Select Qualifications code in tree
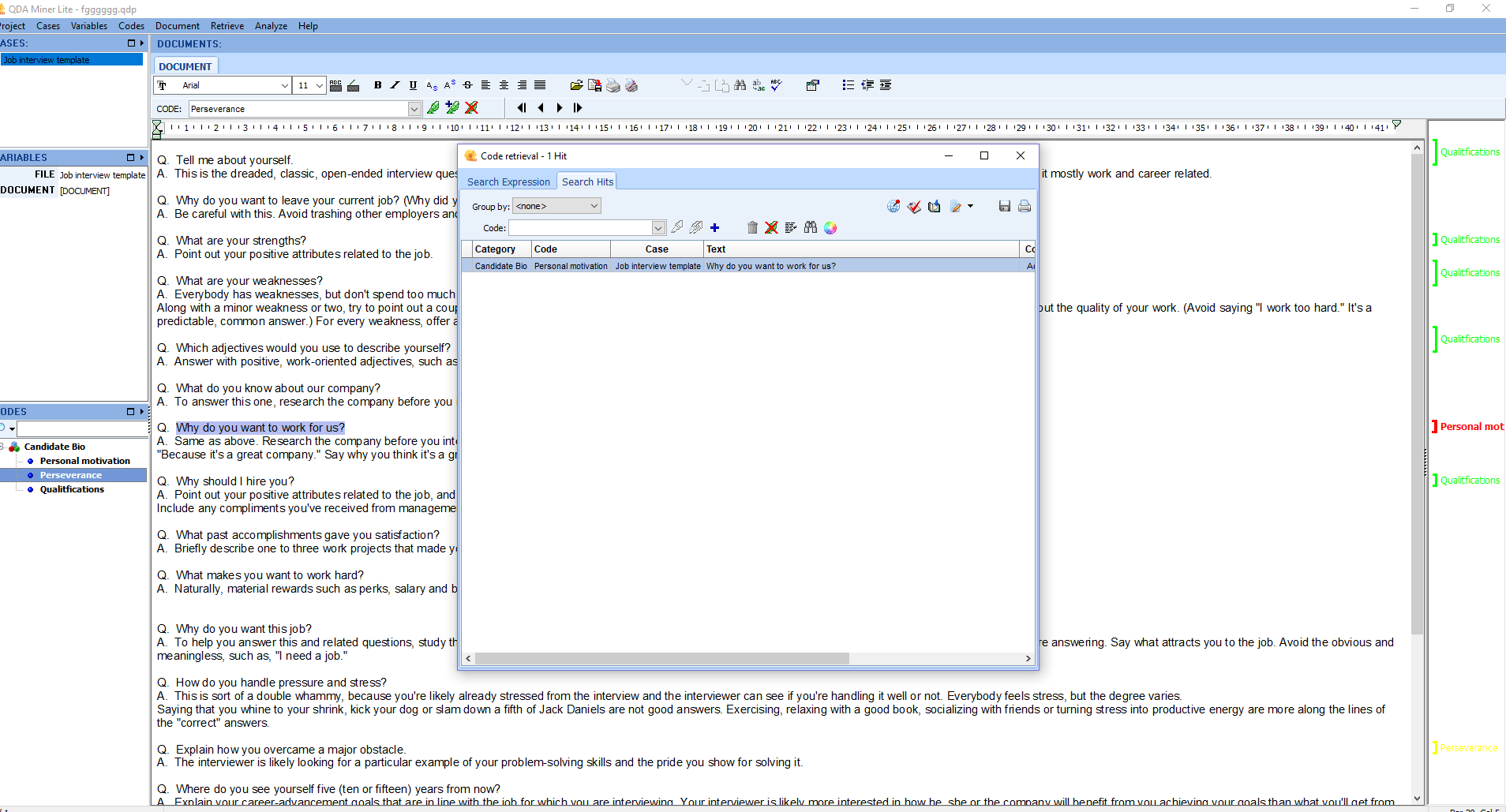Image resolution: width=1506 pixels, height=812 pixels. [x=72, y=489]
